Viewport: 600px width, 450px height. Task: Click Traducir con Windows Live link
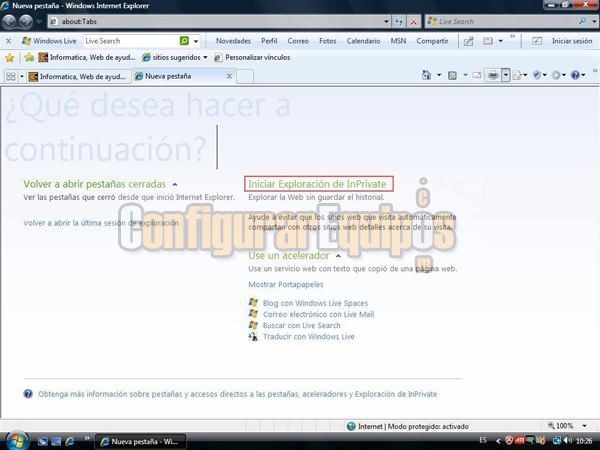tap(308, 337)
